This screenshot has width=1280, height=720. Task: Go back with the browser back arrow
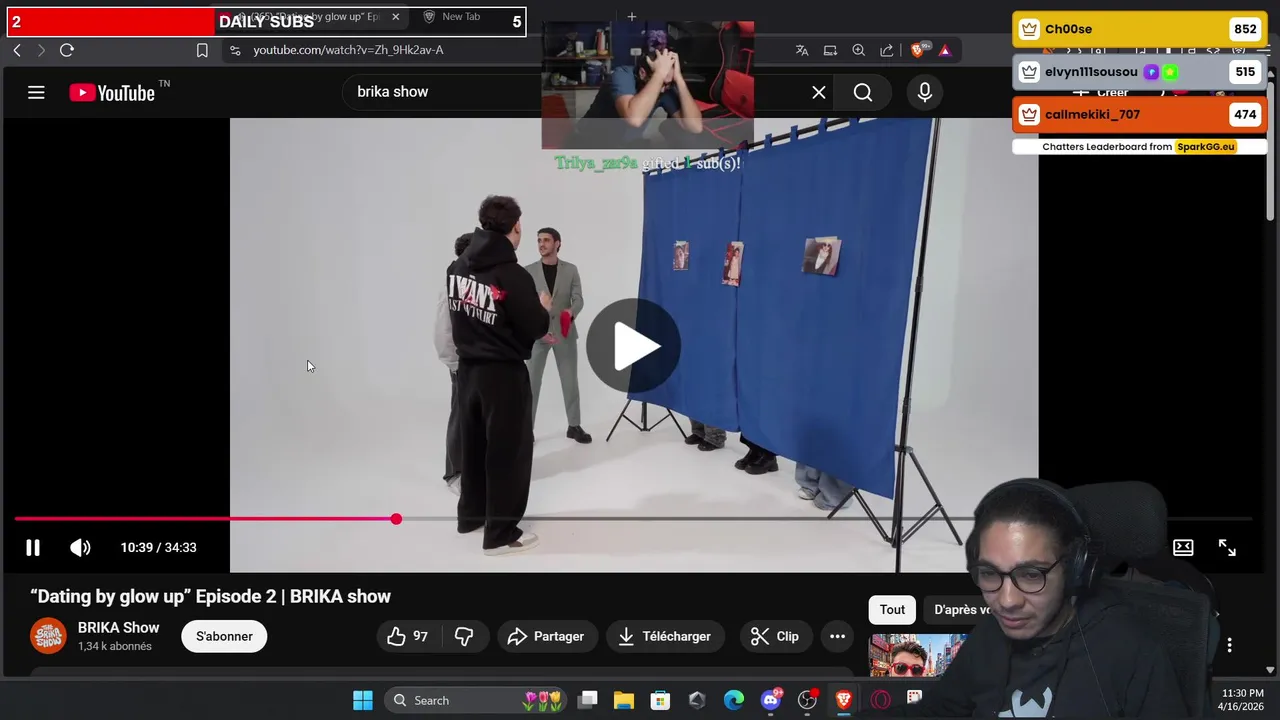point(17,50)
